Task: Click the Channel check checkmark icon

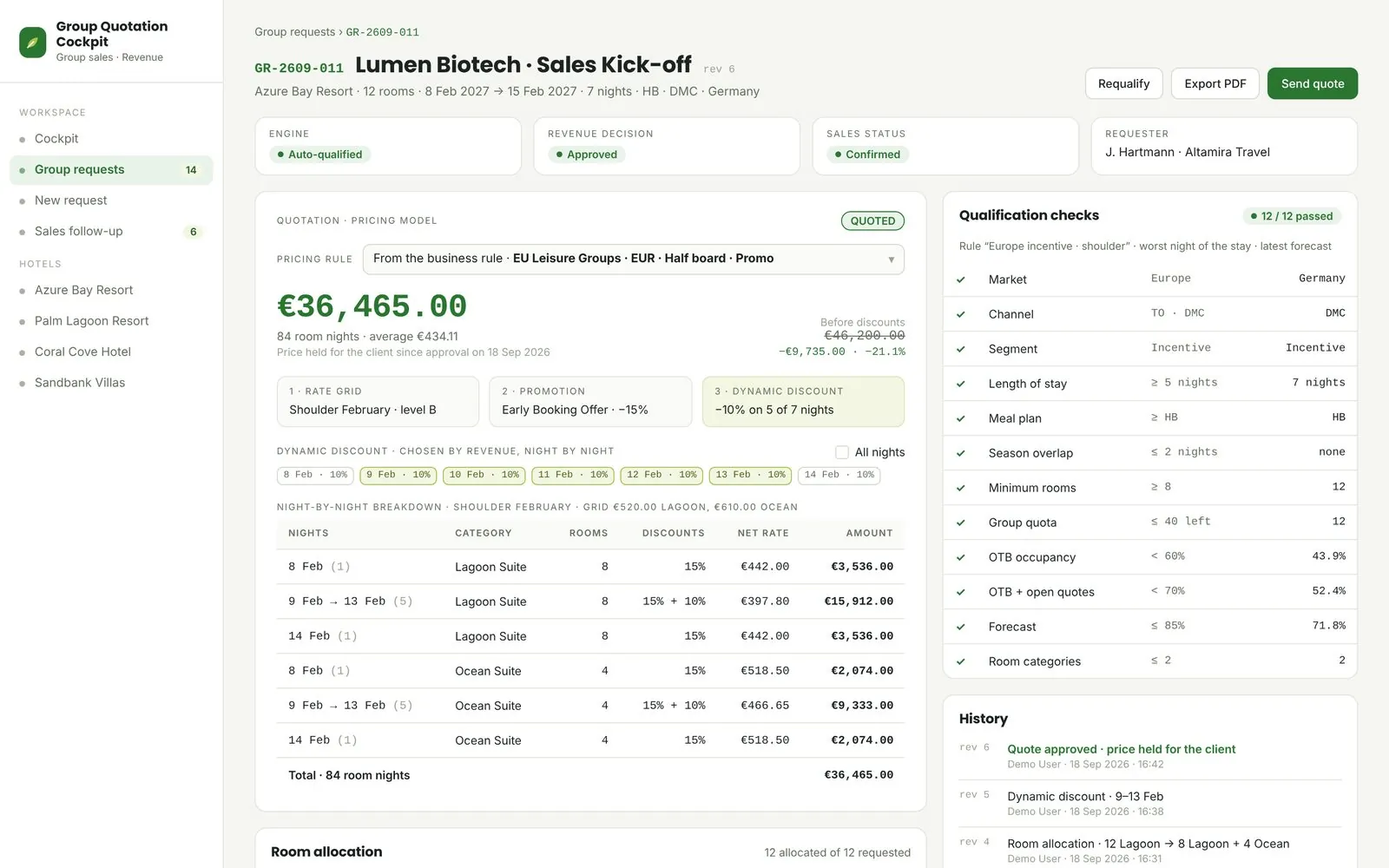Action: [x=961, y=314]
